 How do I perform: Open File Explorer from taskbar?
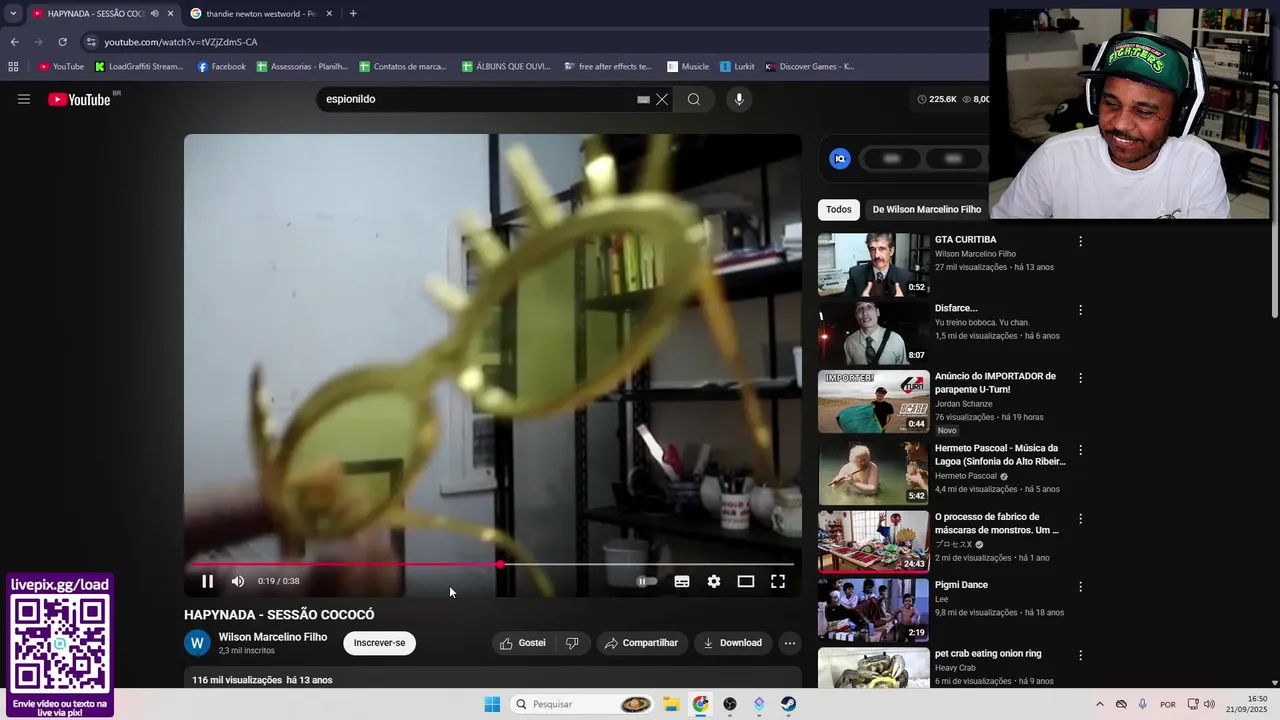[671, 704]
